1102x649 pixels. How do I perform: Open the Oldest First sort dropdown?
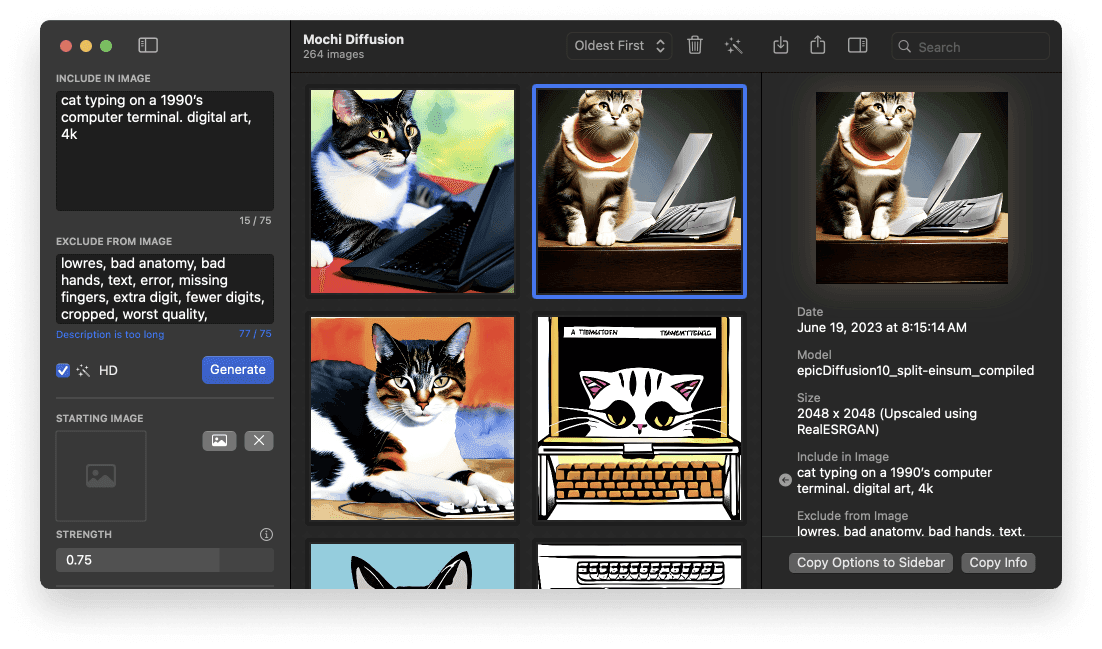619,46
